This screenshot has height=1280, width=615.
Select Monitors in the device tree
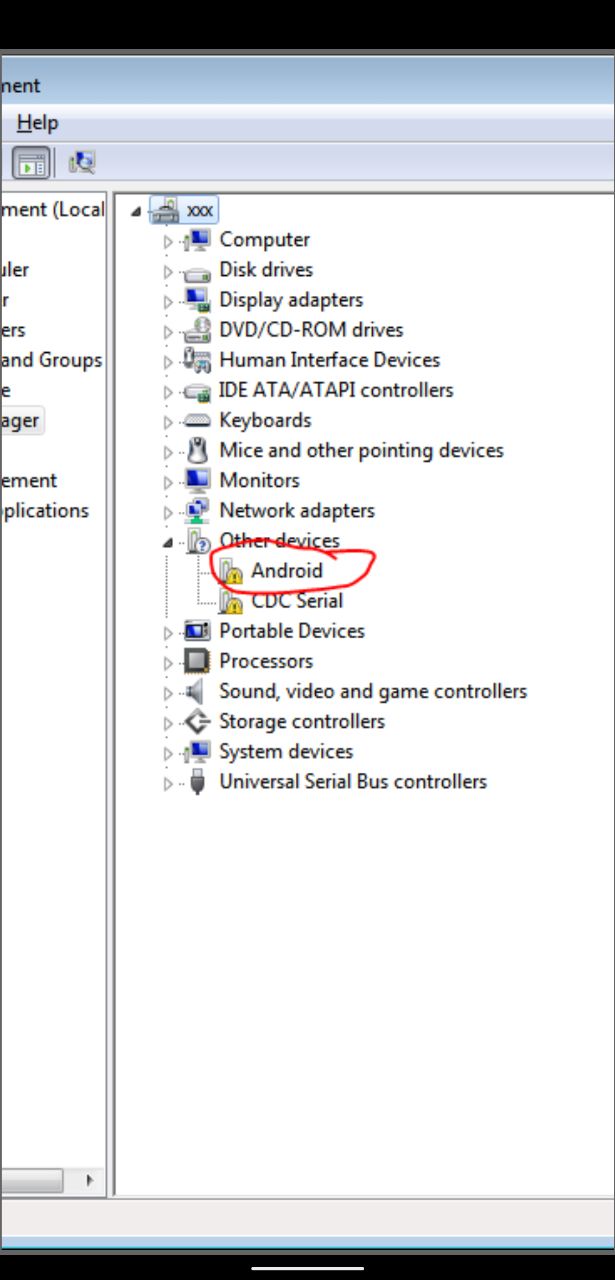(259, 480)
